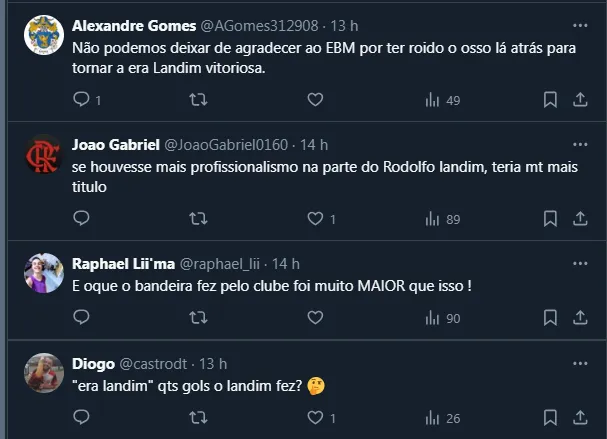Reply to Diogo's tweet

[82, 417]
